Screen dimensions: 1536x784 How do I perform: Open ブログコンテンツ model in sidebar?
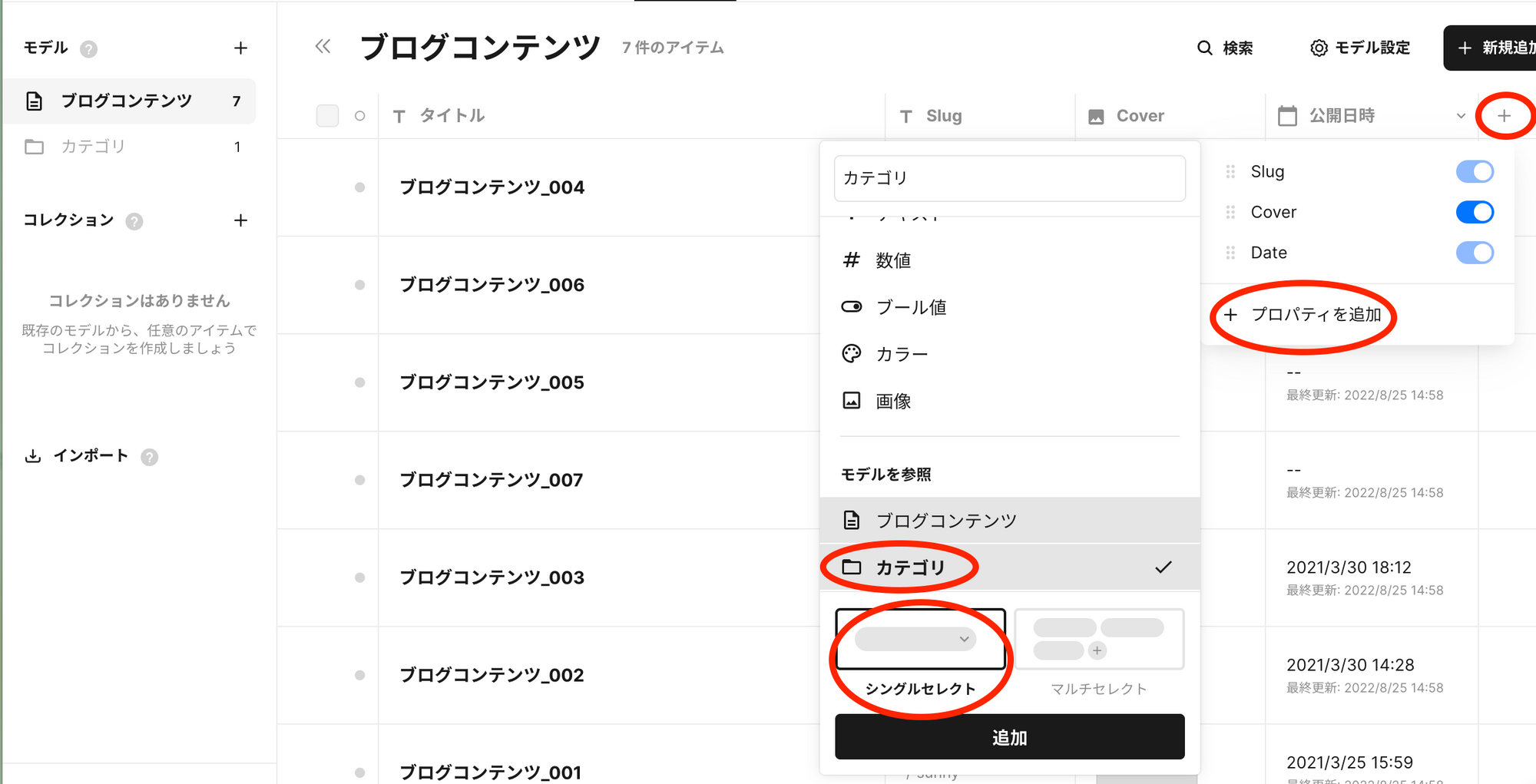(131, 101)
